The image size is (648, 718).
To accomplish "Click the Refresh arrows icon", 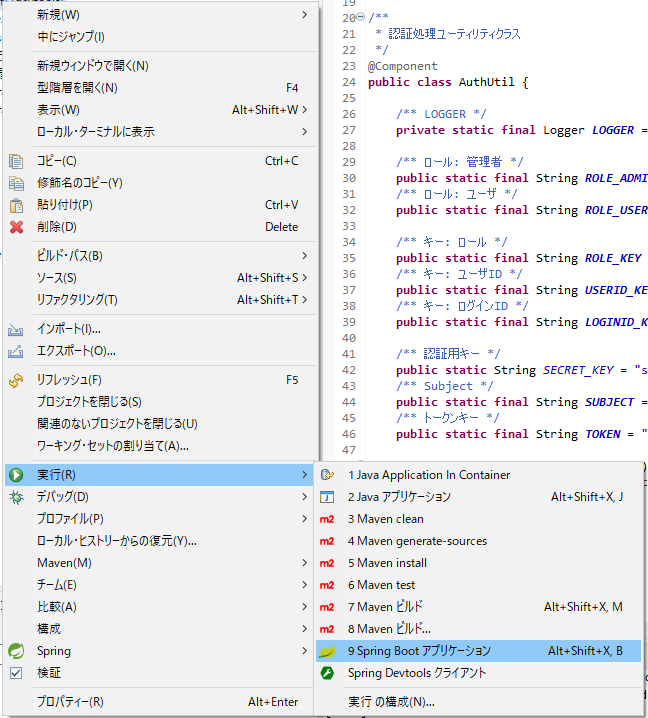I will (16, 380).
